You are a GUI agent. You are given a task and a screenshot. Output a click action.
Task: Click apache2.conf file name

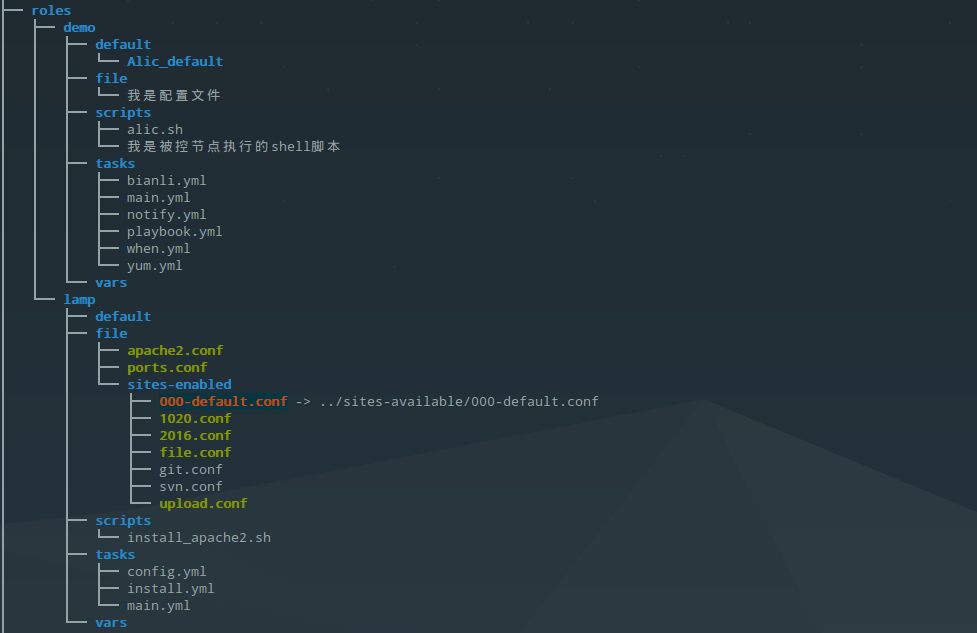pos(175,351)
